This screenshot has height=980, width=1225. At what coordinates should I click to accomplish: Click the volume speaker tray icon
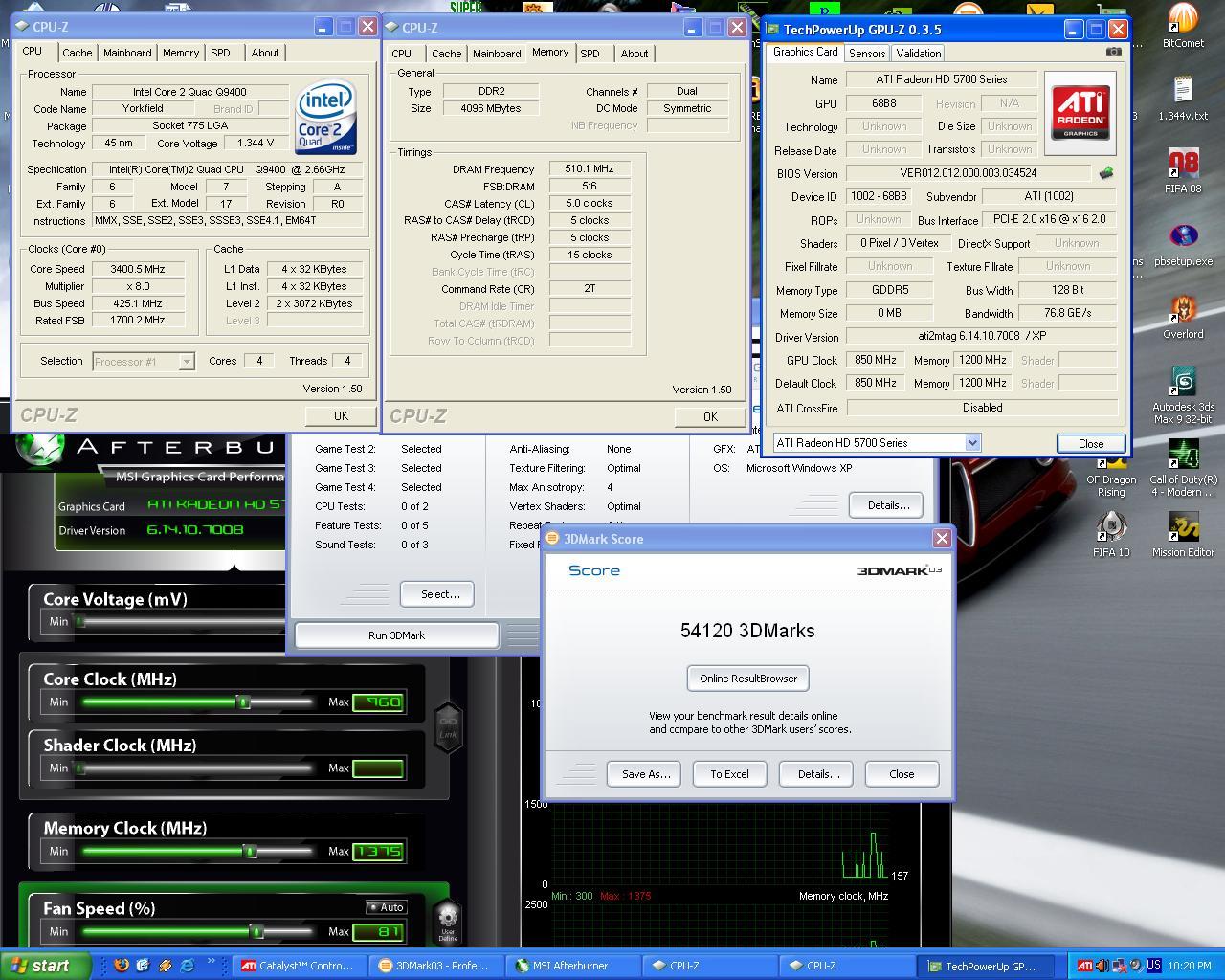pos(1102,966)
